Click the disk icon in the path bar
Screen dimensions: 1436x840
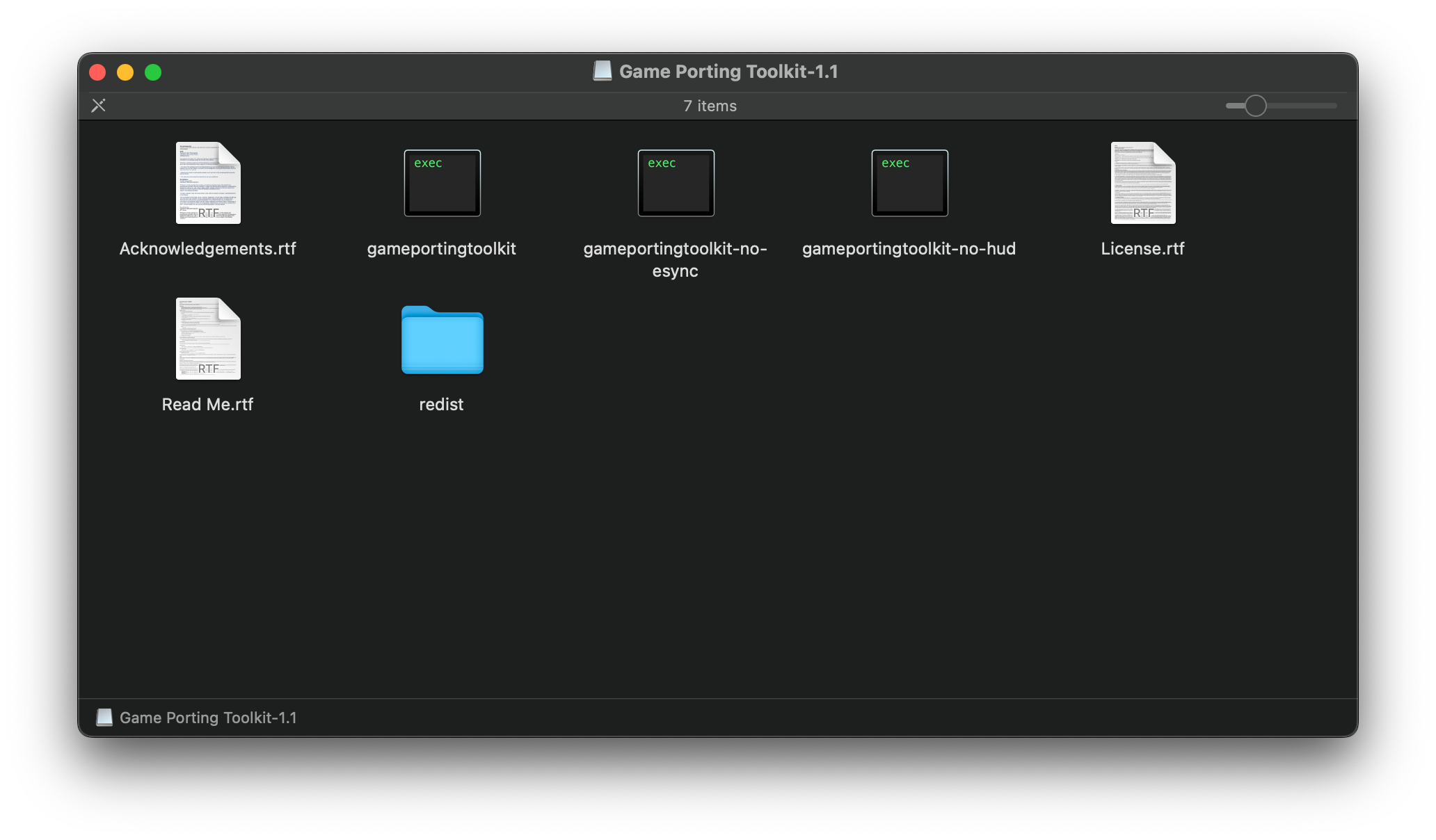click(104, 718)
